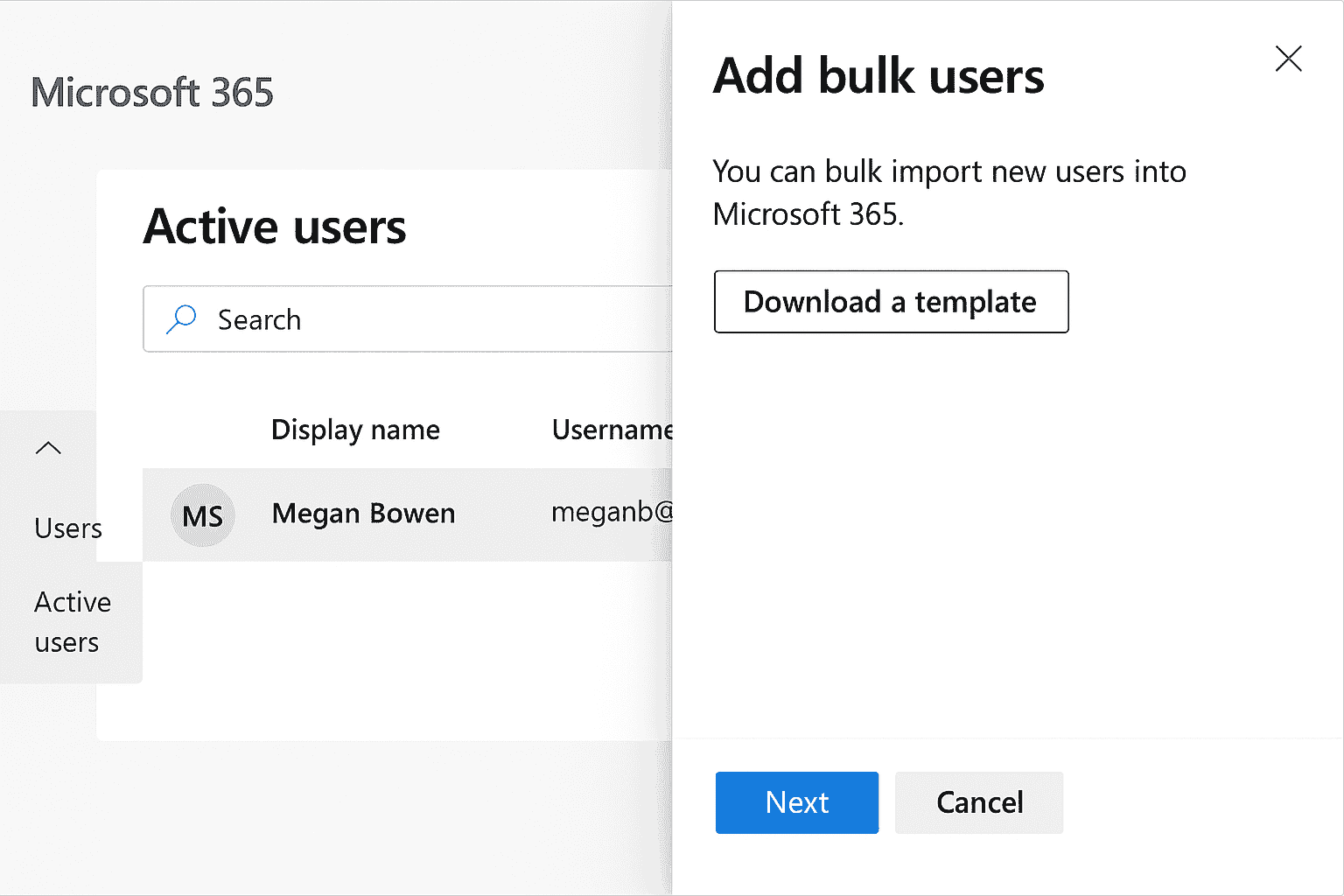Click the magnifier icon in the search box
Image resolution: width=1344 pixels, height=896 pixels.
click(x=181, y=319)
